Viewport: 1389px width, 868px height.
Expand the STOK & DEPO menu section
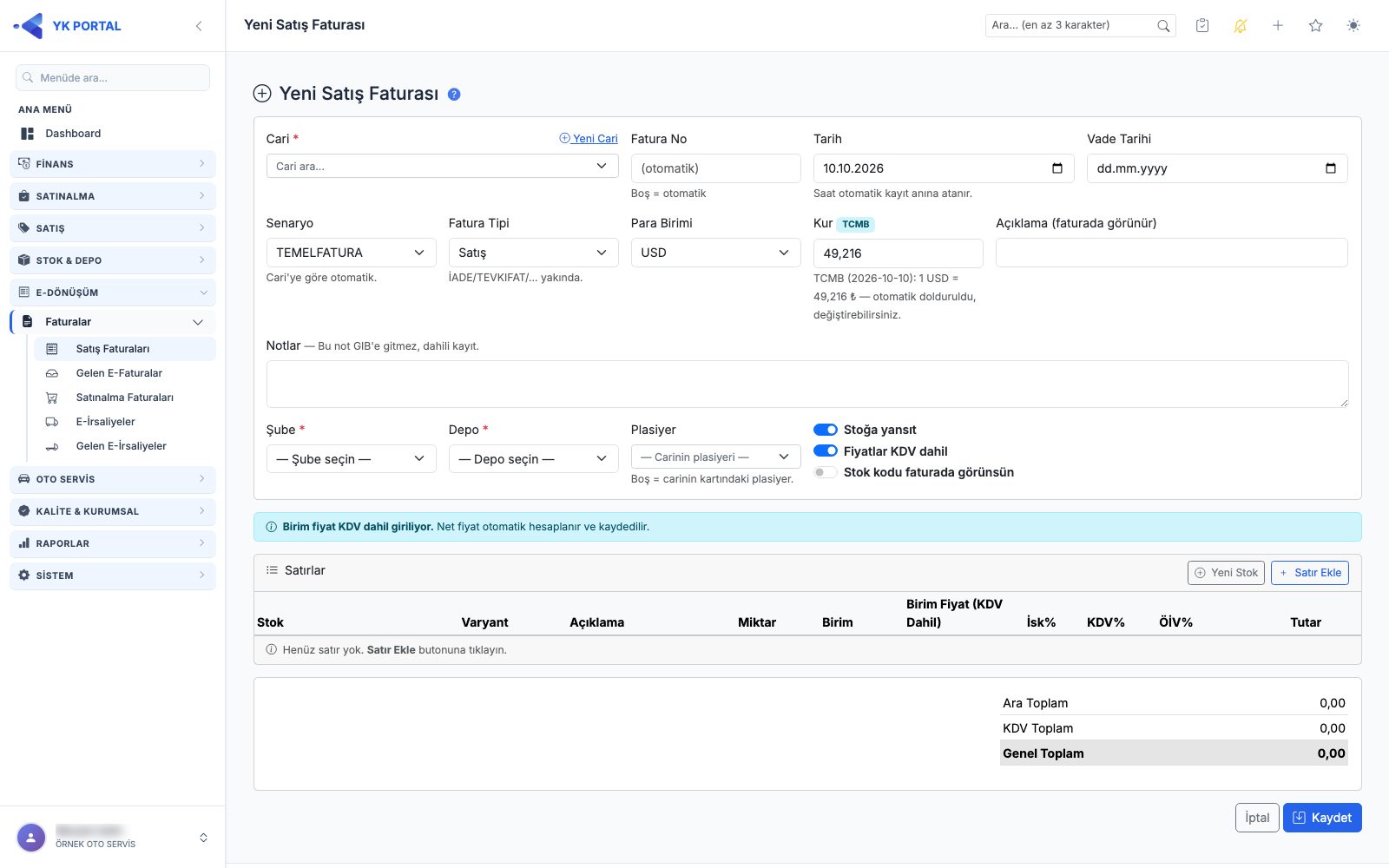pos(113,260)
